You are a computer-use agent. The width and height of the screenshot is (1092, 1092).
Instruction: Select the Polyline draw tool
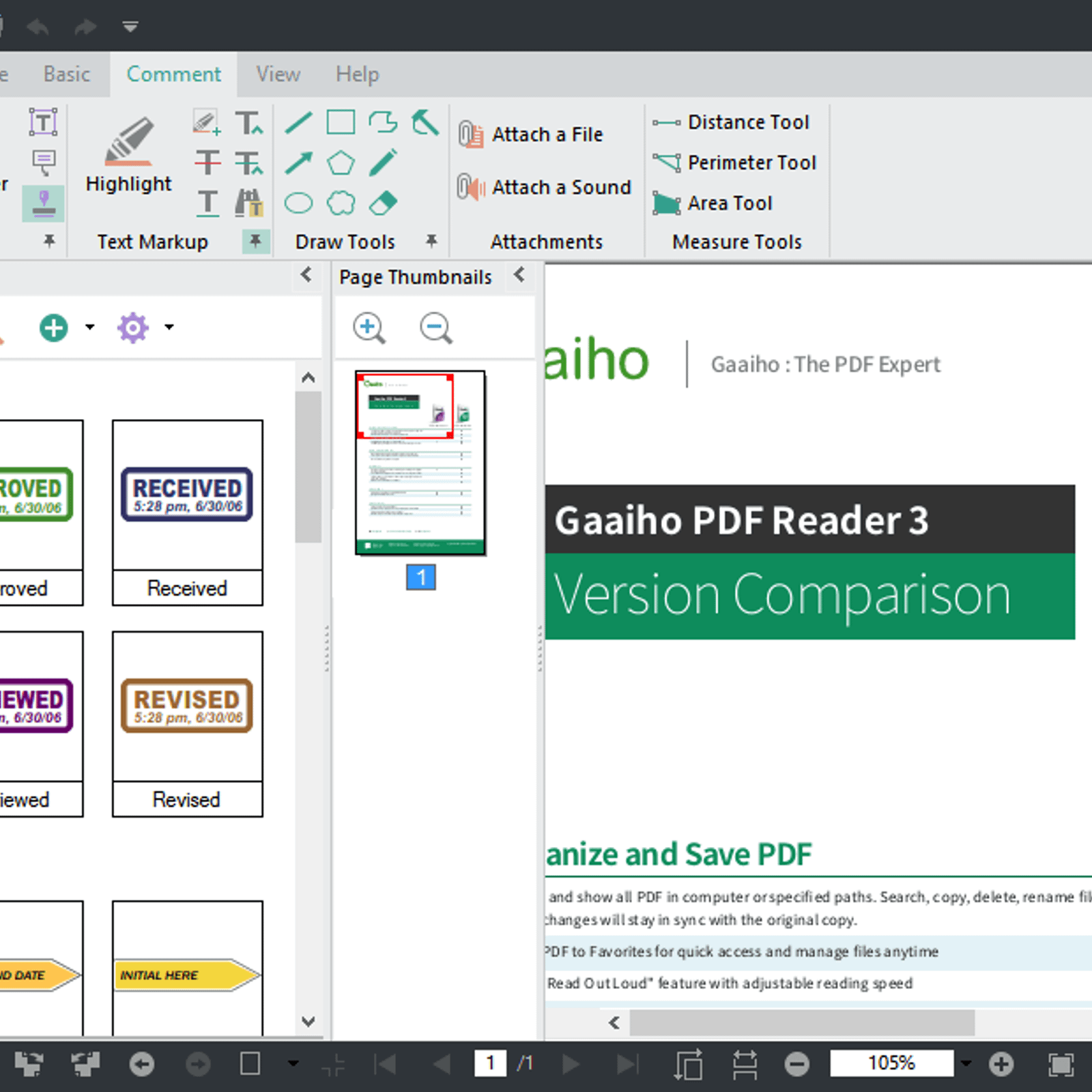click(383, 123)
